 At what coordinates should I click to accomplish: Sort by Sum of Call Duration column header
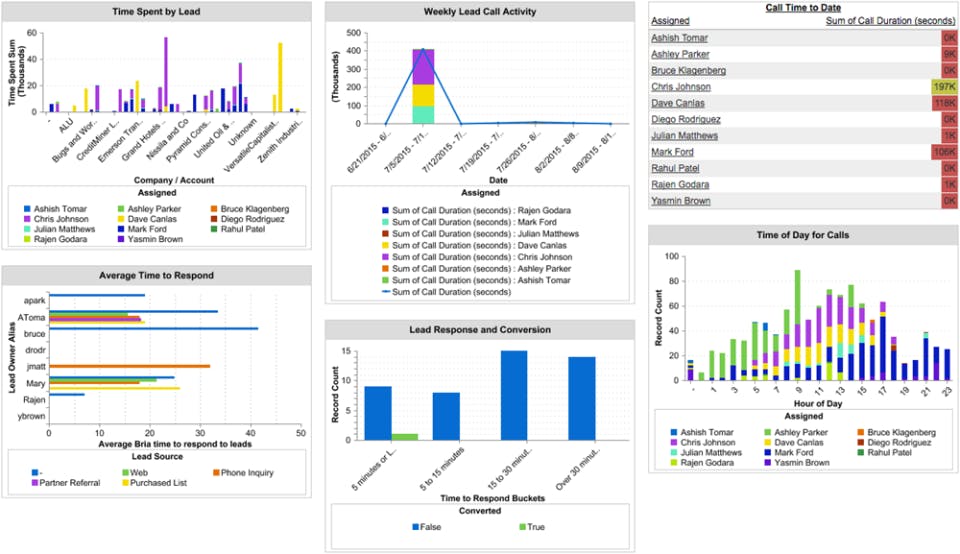click(890, 21)
